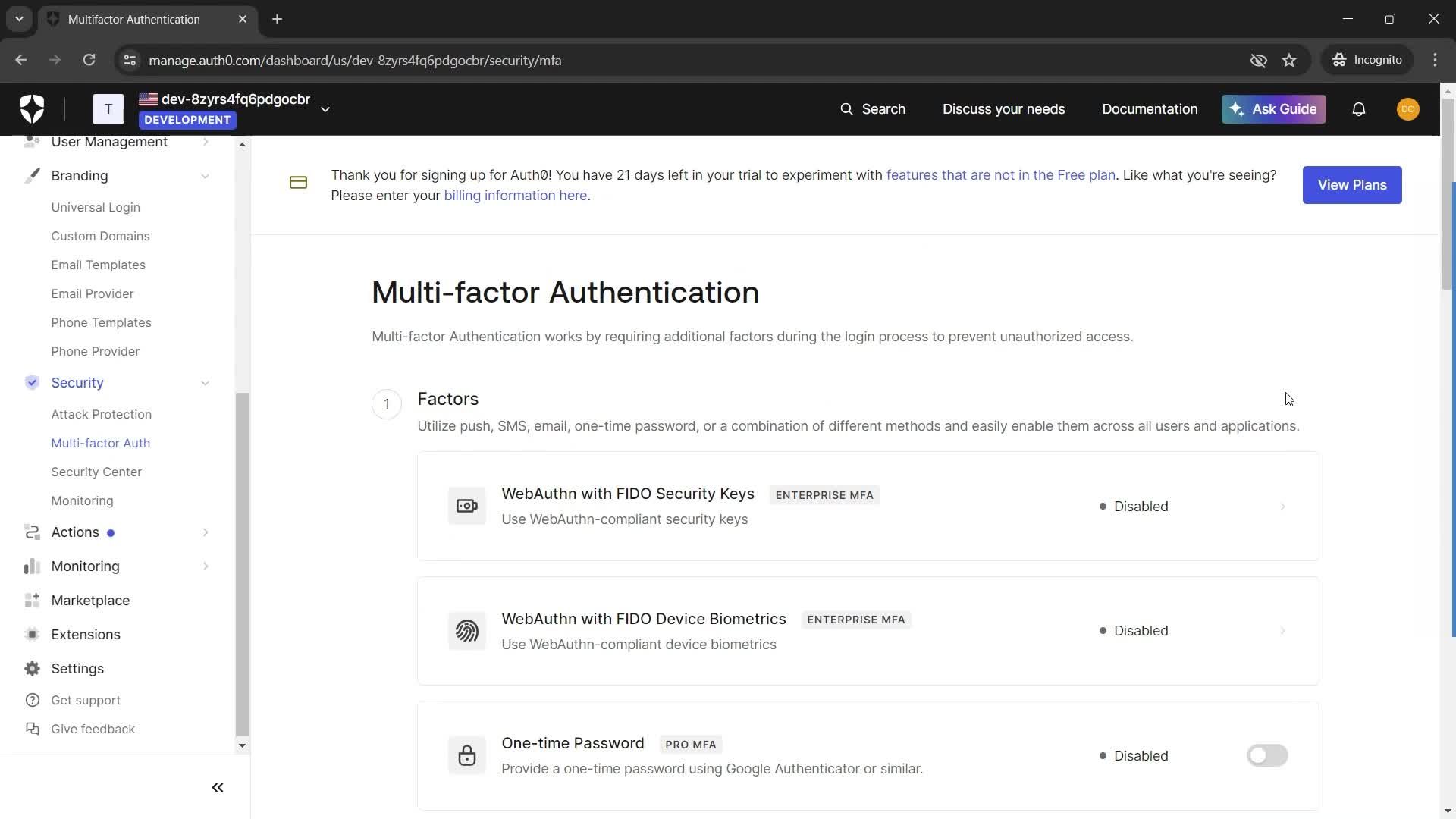Open Phone Templates page
Viewport: 1456px width, 819px height.
[x=101, y=322]
